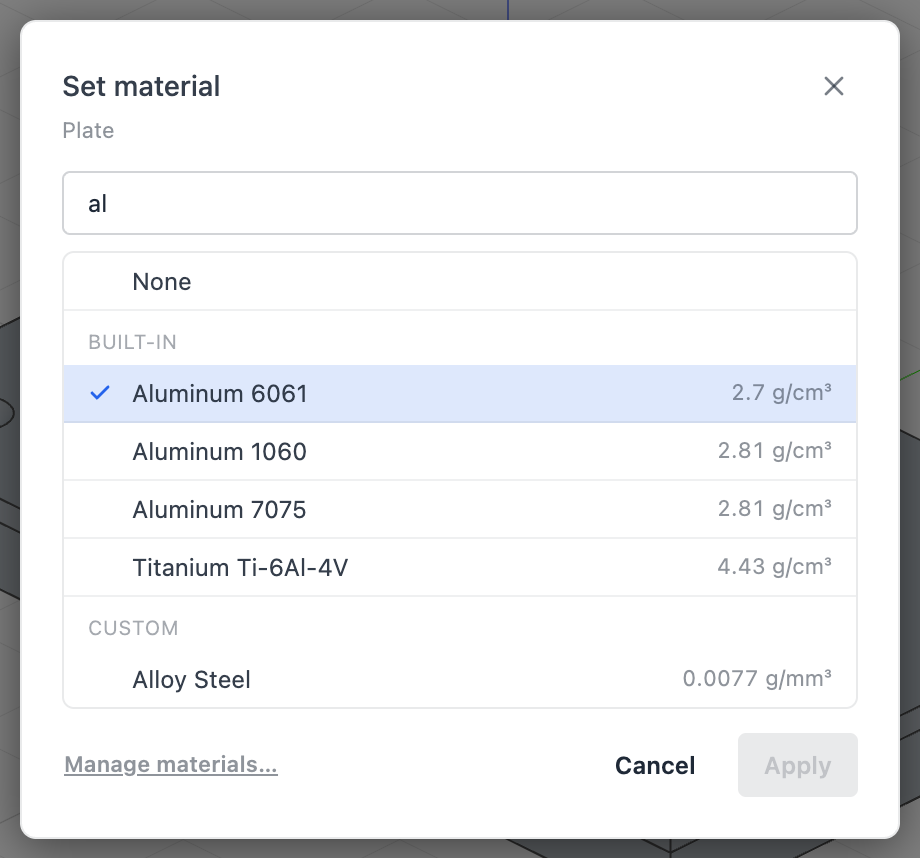
Task: Cancel the material selection
Action: [x=655, y=765]
